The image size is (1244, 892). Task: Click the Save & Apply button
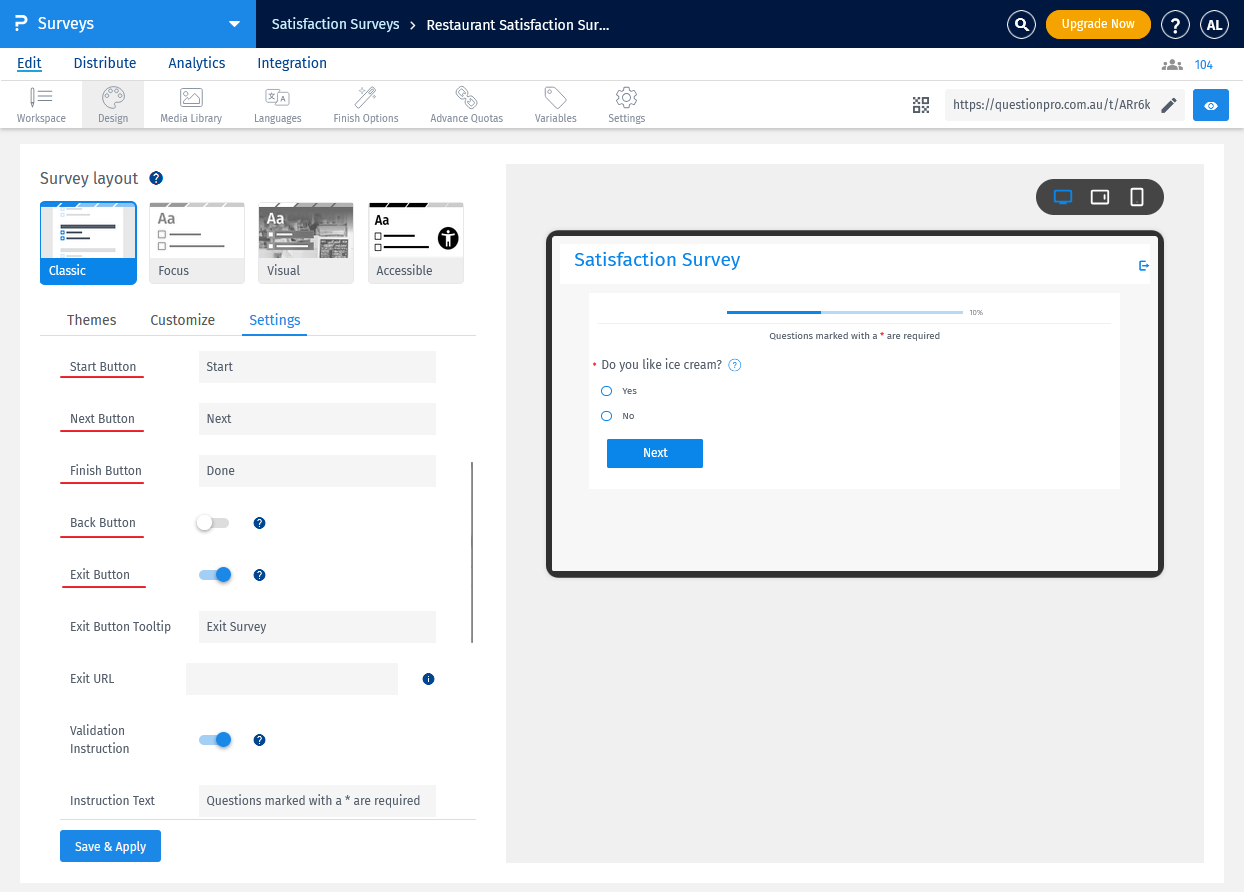click(x=110, y=846)
